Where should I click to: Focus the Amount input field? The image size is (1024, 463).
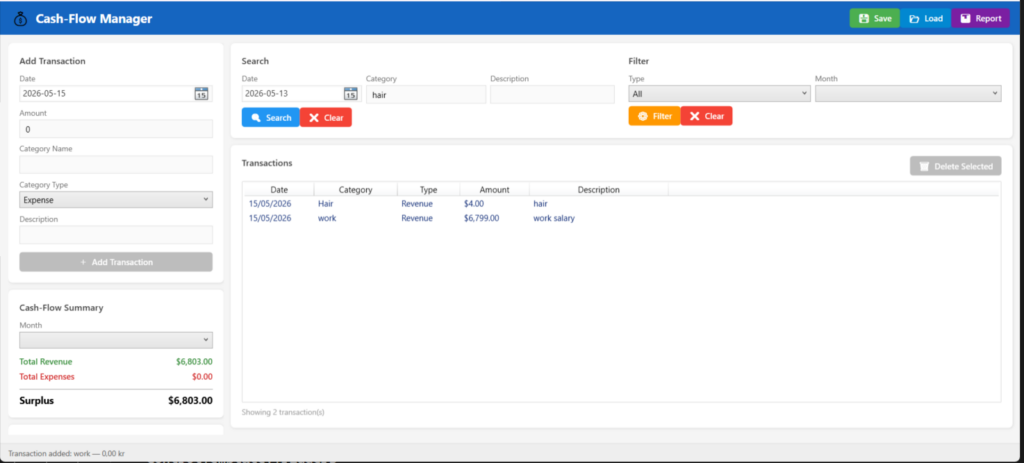(x=116, y=129)
